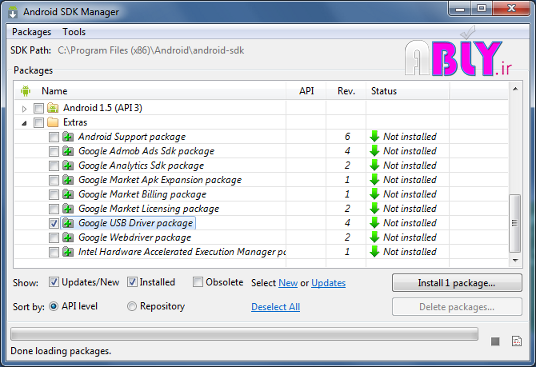Toggle the Installed show checkbox
Viewport: 536px width, 367px height.
(x=132, y=282)
